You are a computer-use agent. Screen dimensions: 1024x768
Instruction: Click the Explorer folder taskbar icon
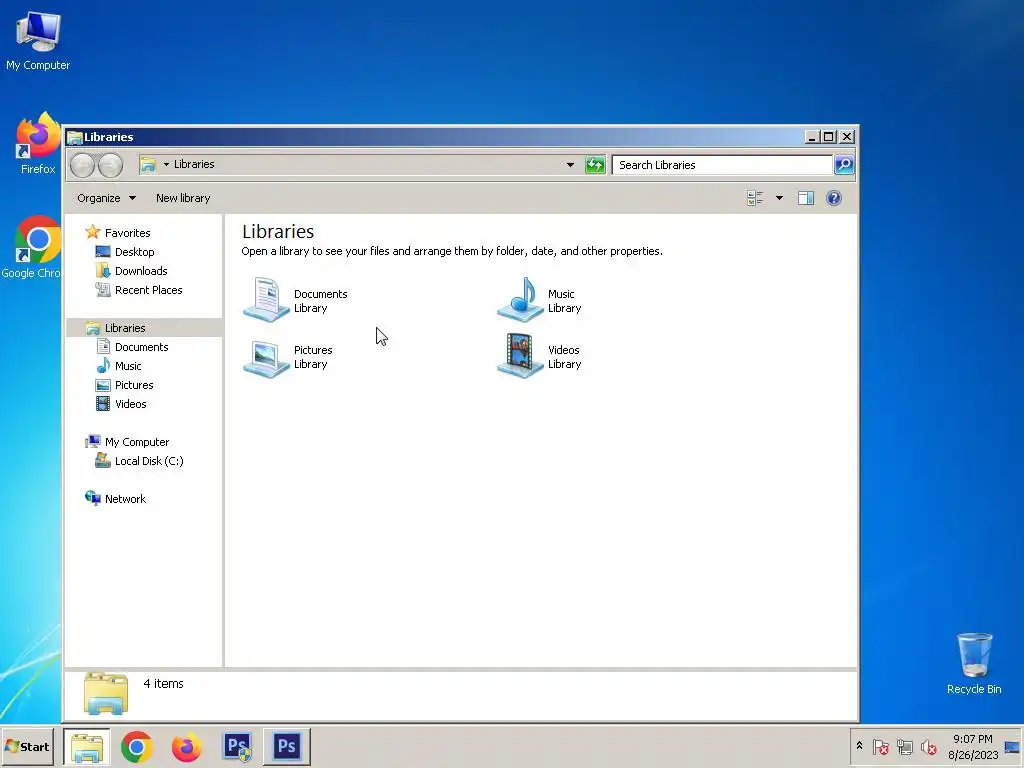[87, 746]
